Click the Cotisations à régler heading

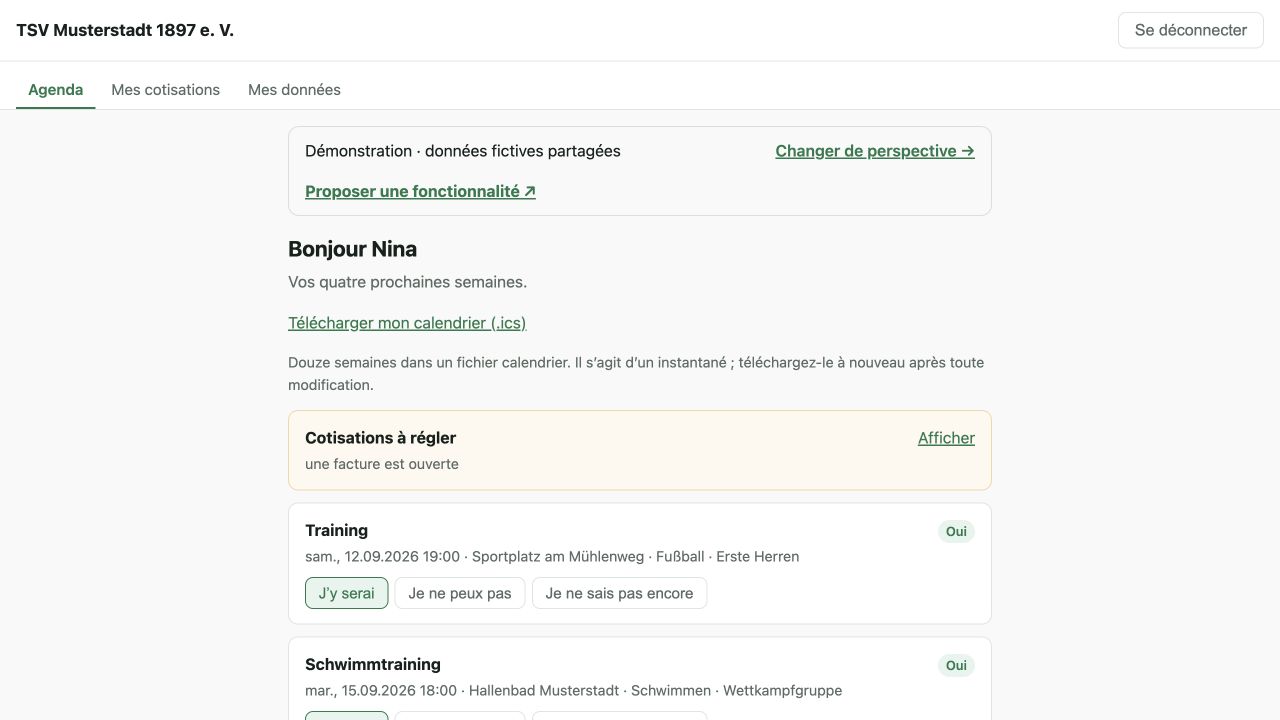380,438
